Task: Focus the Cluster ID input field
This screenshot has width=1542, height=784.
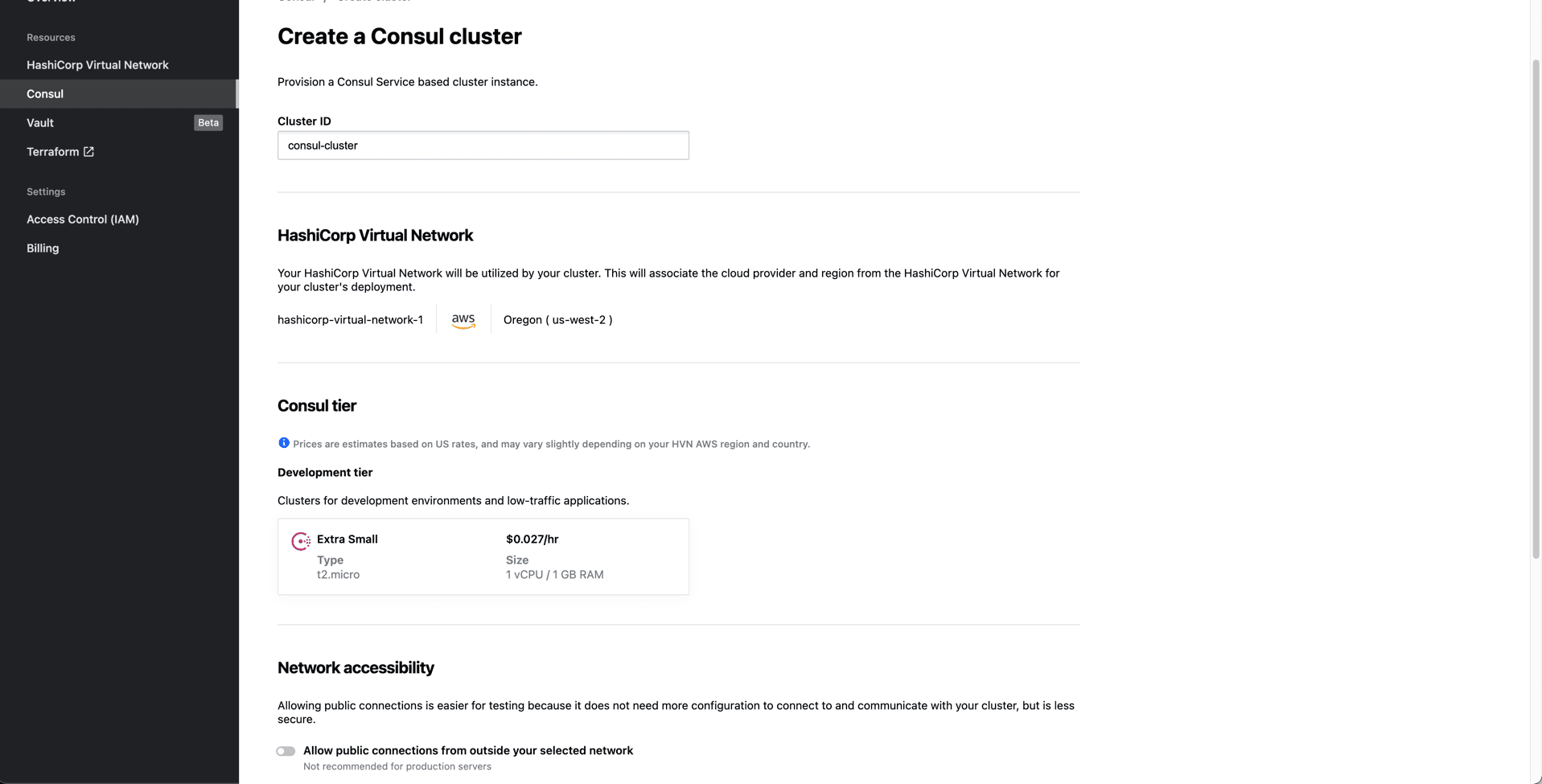Action: pyautogui.click(x=483, y=146)
